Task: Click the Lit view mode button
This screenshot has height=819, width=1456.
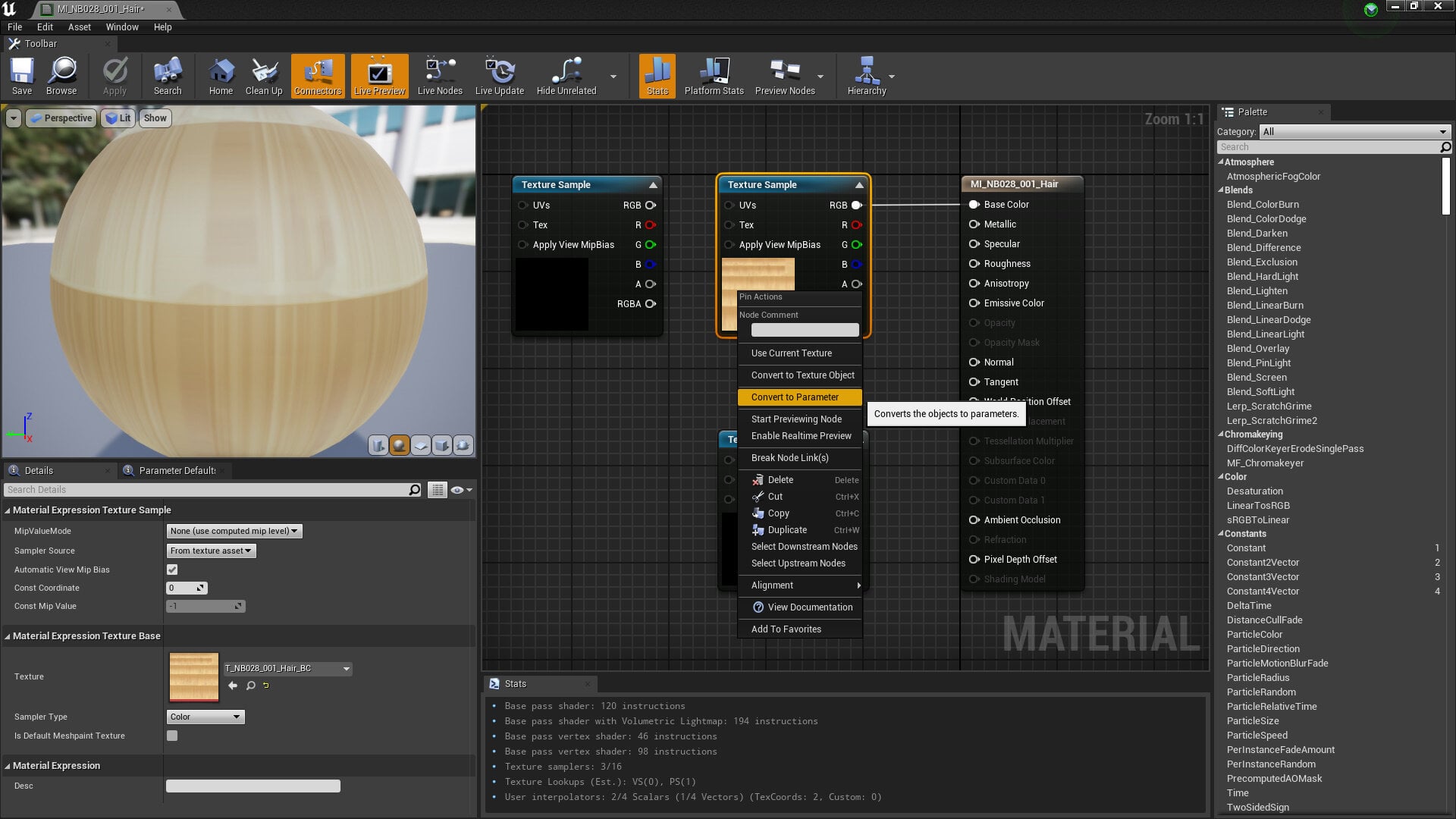Action: [x=118, y=118]
